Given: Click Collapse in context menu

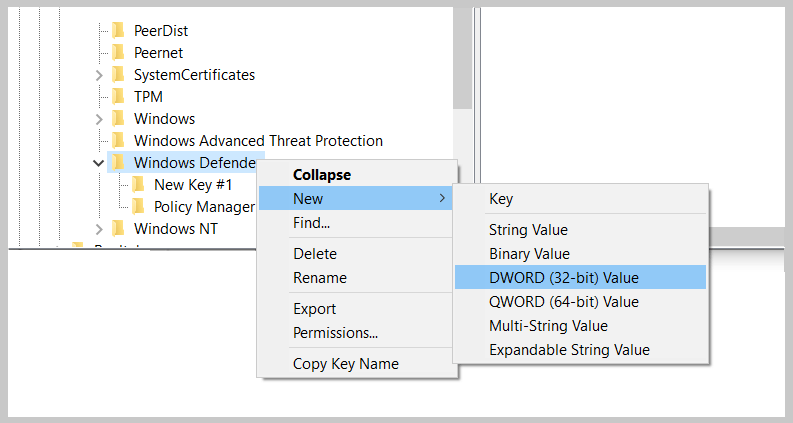Looking at the screenshot, I should pos(356,175).
